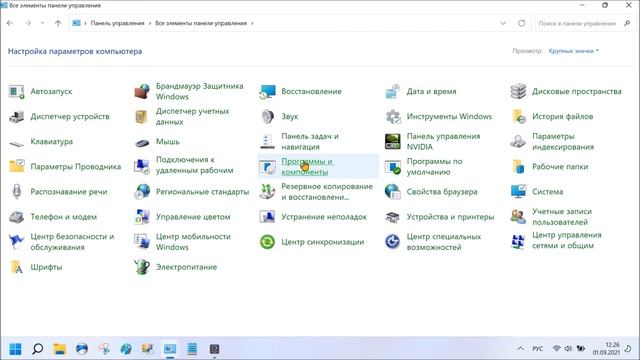Click the Система monitor icon
Viewport: 640px width, 360px height.
click(x=518, y=191)
